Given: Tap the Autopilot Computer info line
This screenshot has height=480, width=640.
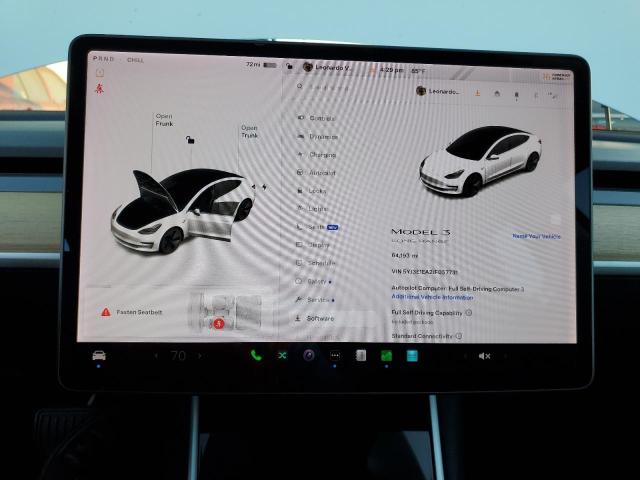Looking at the screenshot, I should click(458, 289).
